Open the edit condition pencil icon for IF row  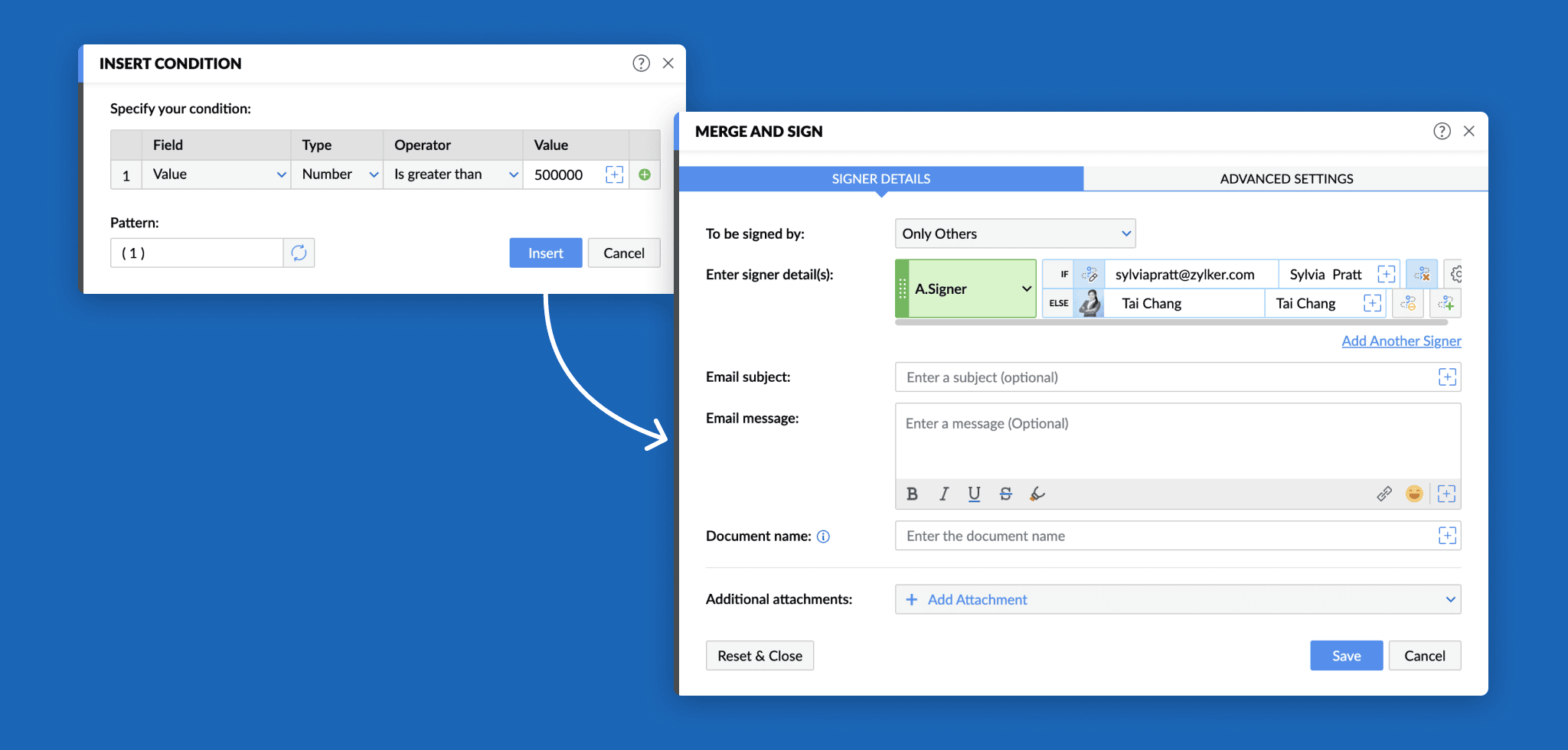(1090, 273)
